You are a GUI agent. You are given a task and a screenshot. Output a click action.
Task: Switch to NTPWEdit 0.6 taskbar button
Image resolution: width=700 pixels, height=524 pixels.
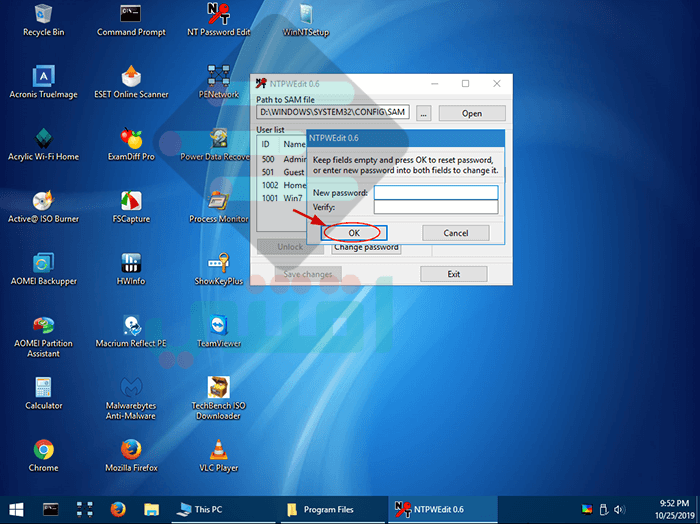pyautogui.click(x=443, y=509)
